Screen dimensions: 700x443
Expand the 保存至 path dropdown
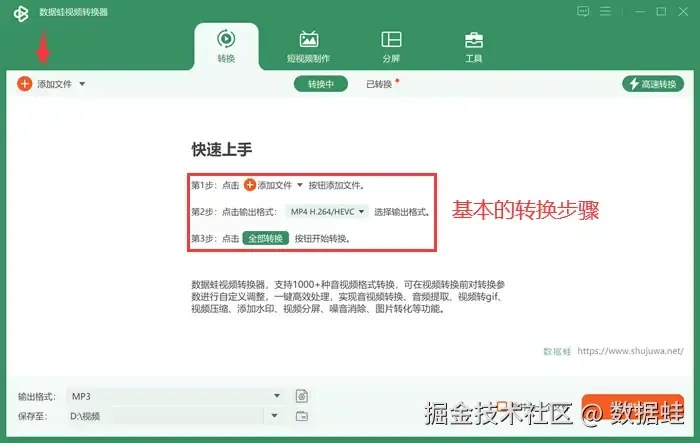click(x=275, y=416)
